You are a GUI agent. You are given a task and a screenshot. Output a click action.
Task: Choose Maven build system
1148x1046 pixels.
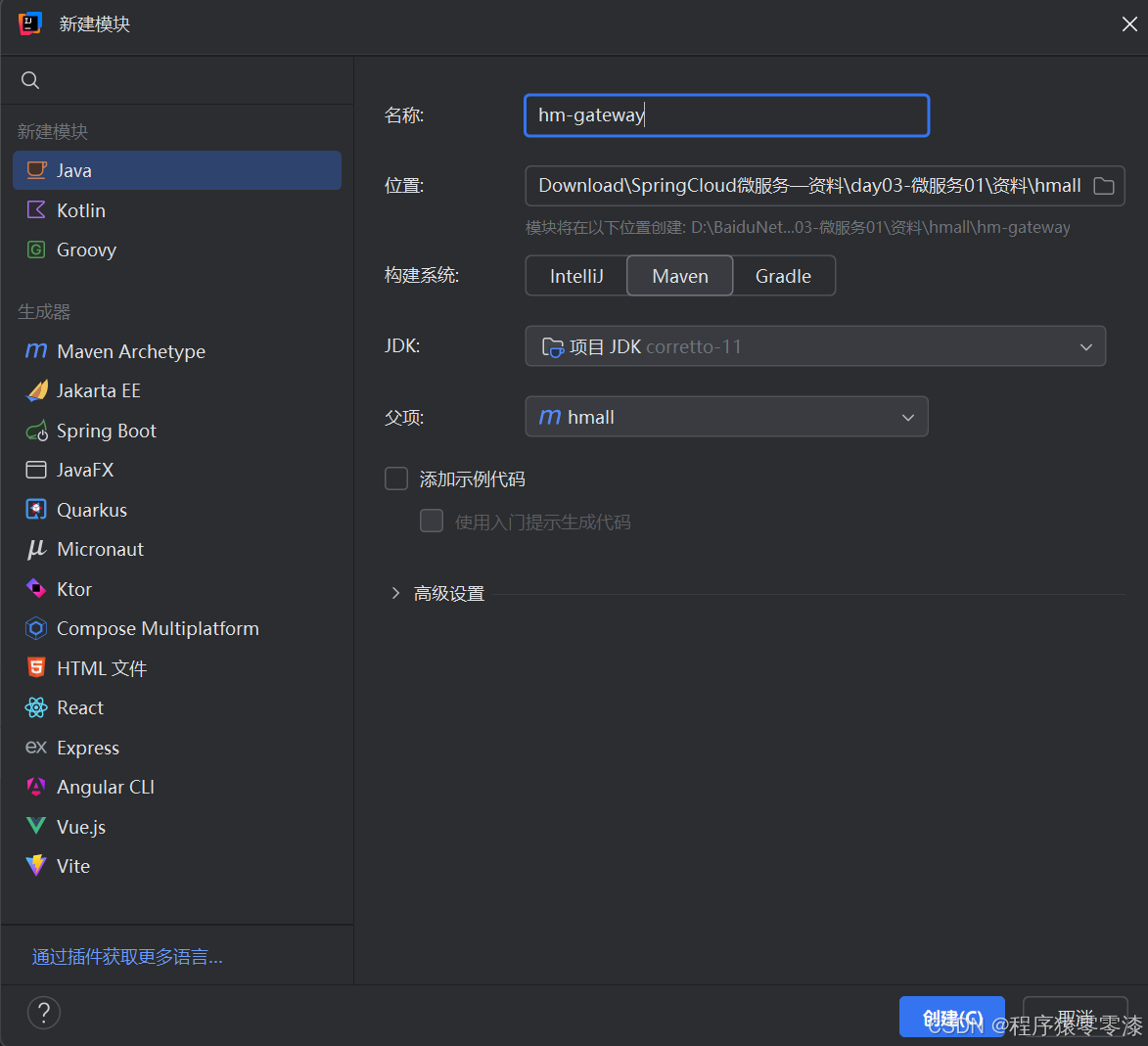point(680,276)
